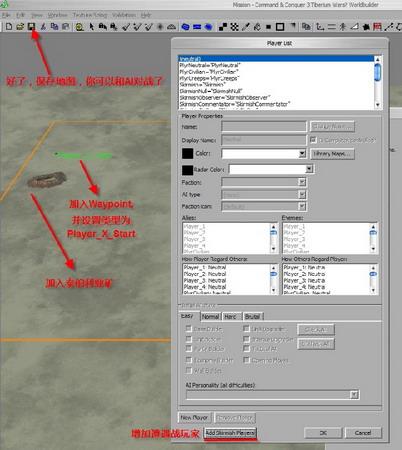Open the Edit menu
This screenshot has height=450, width=402.
coord(21,15)
